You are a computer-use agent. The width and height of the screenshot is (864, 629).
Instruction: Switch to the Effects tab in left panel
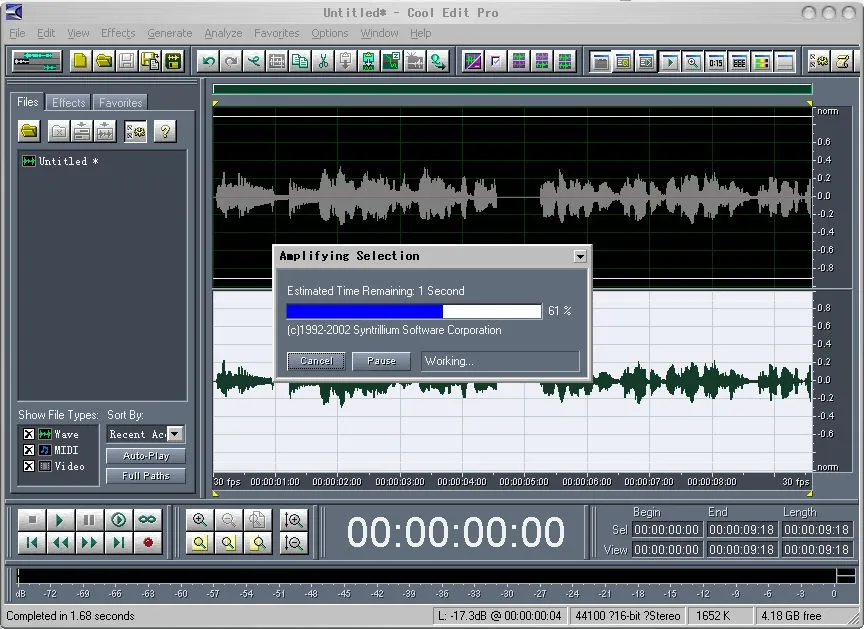pos(68,102)
